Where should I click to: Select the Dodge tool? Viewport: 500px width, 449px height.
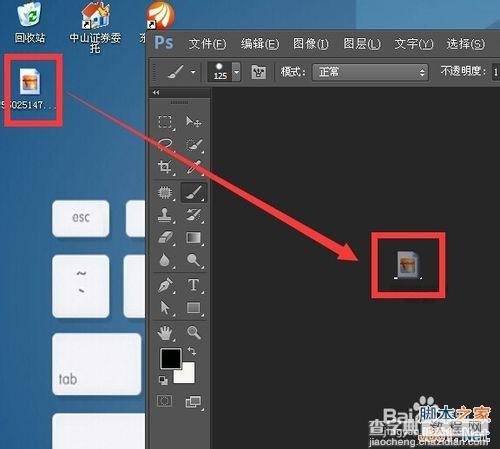[194, 260]
